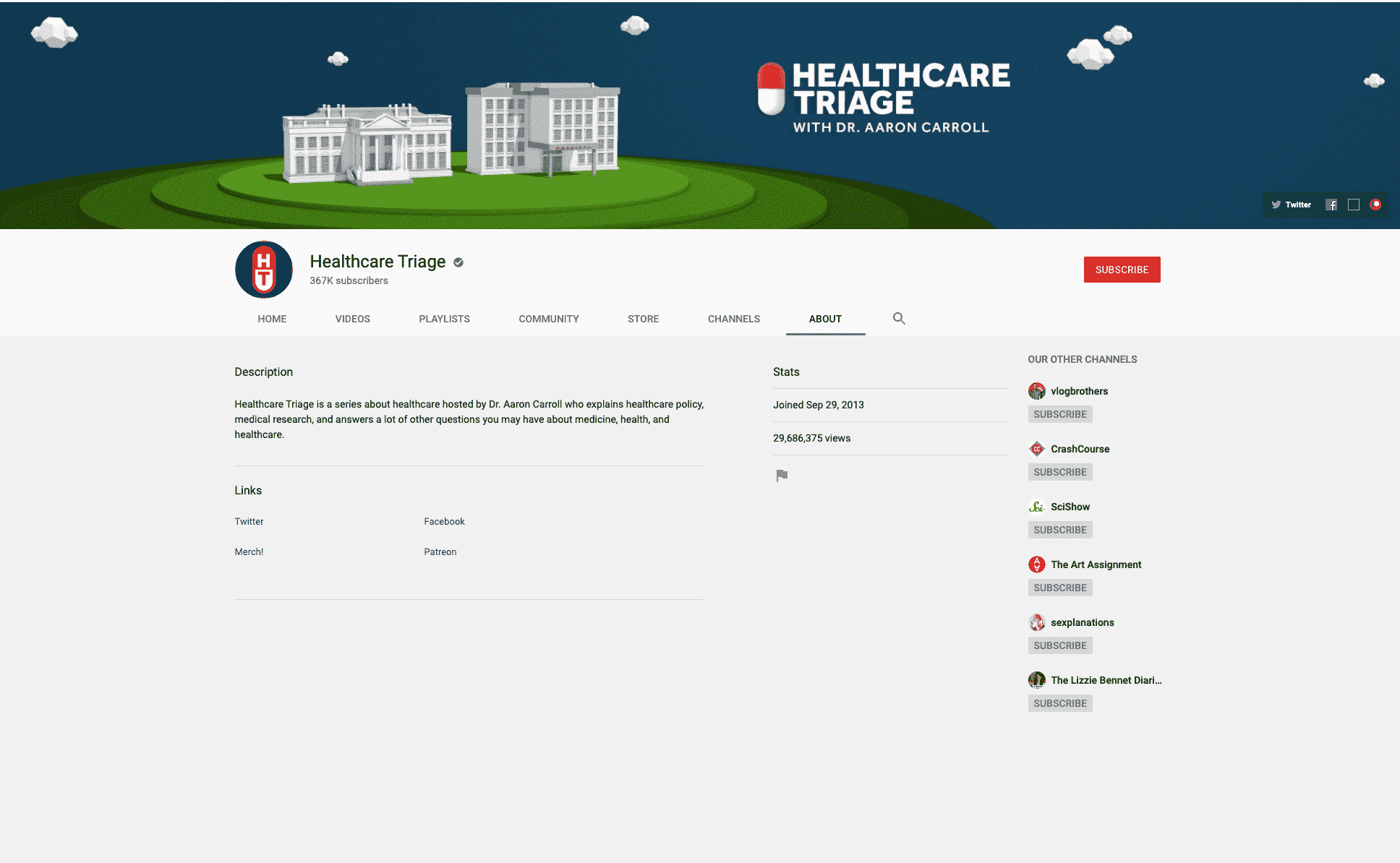This screenshot has height=863, width=1400.
Task: Open the sexplanations channel avatar
Action: pos(1037,622)
